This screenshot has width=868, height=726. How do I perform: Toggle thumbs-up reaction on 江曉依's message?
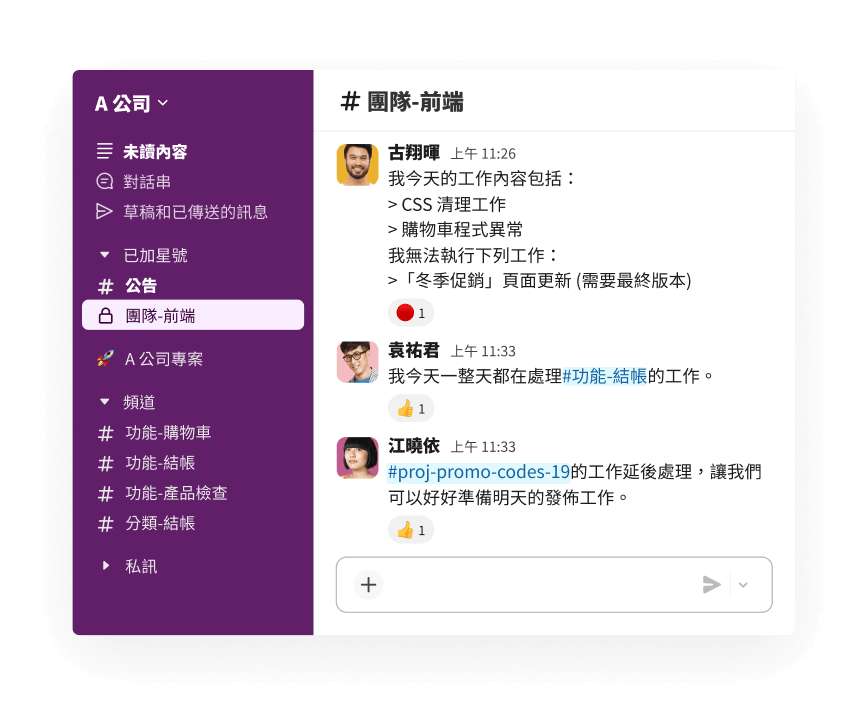411,530
